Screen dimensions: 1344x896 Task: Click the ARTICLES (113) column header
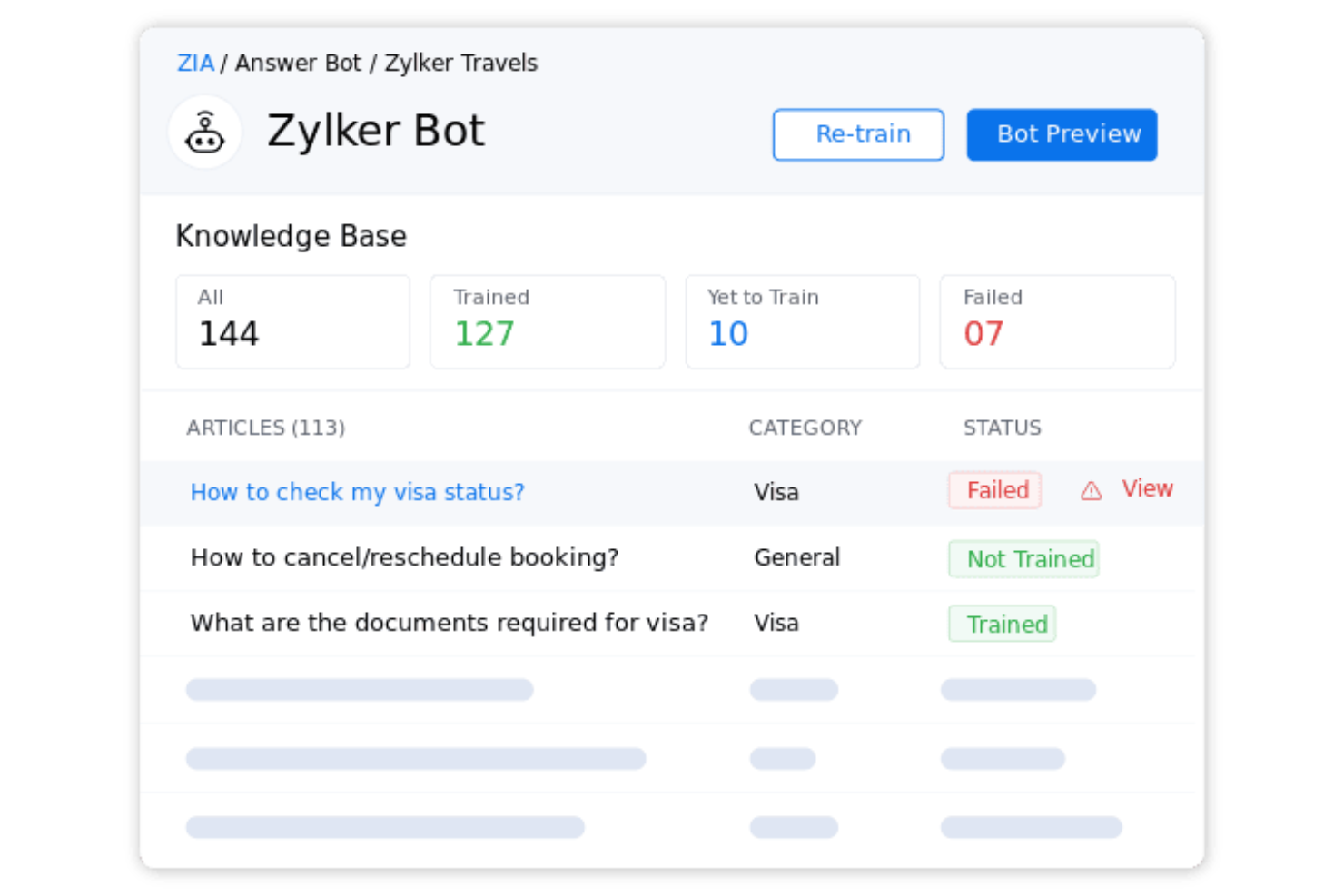(x=266, y=428)
